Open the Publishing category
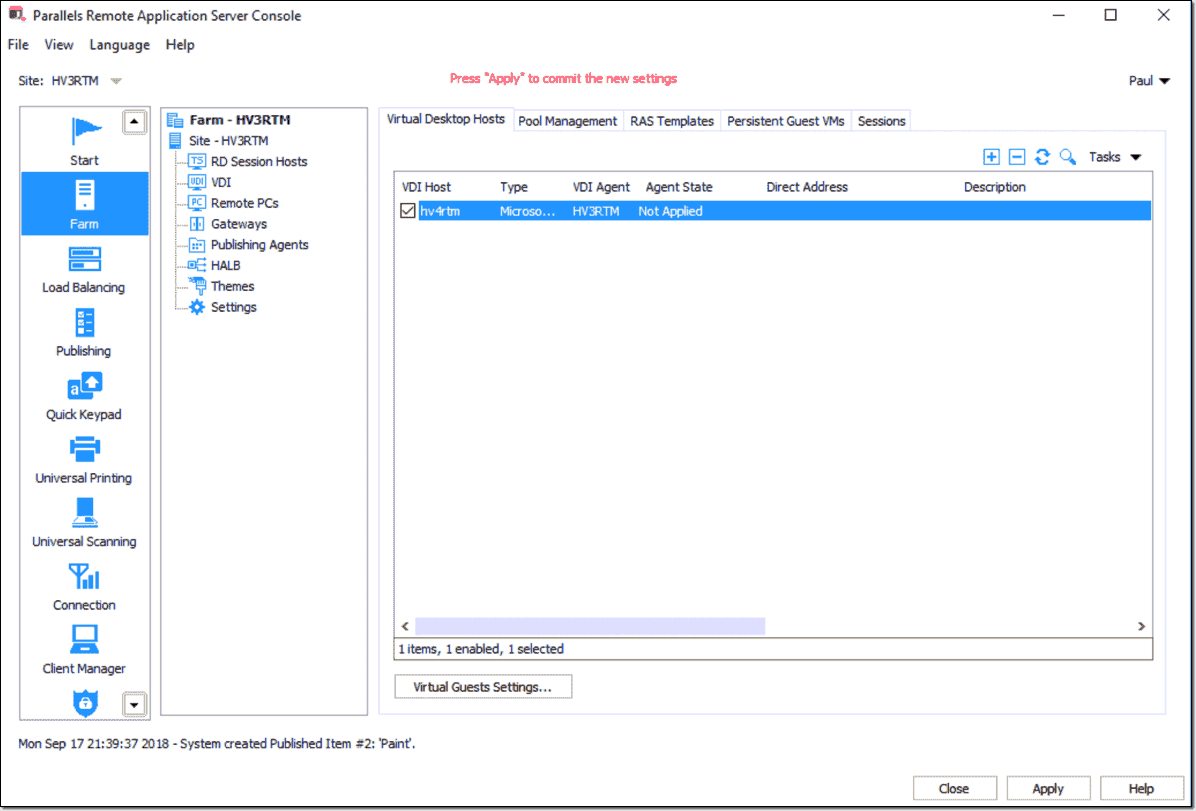Image resolution: width=1196 pixels, height=811 pixels. pos(84,333)
